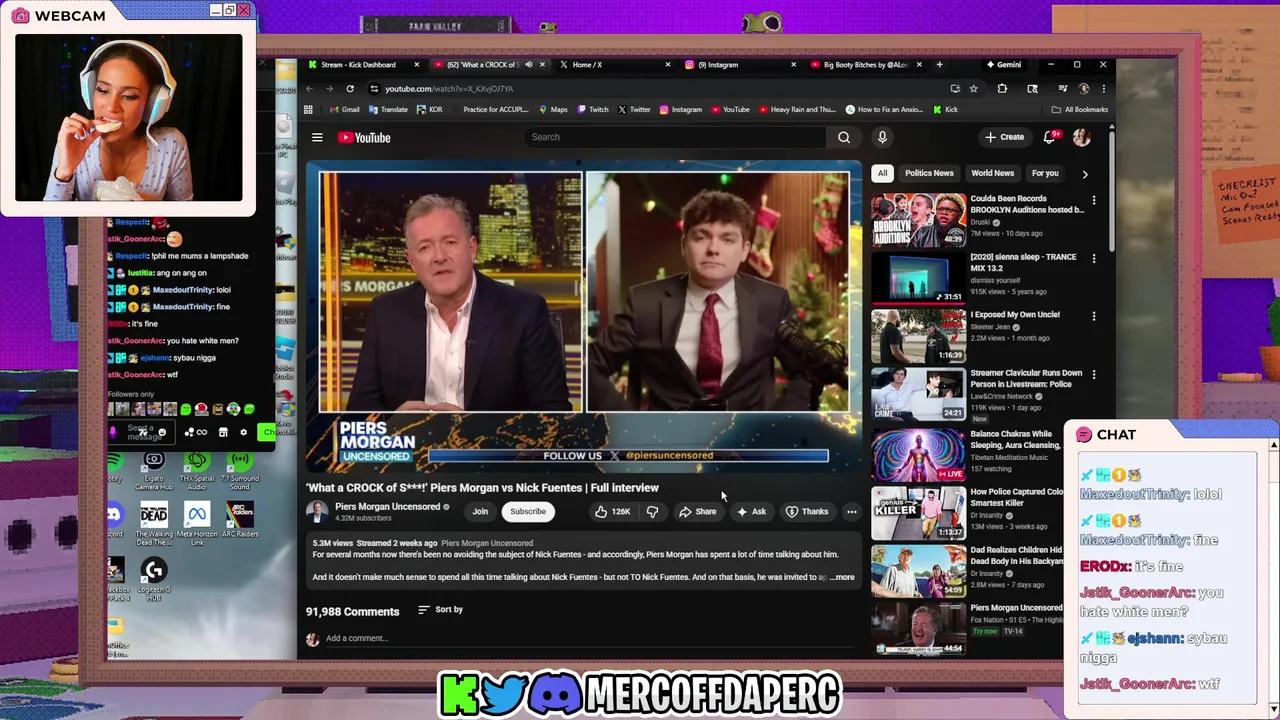
Task: Open options for I Exposed My Own Uncle video
Action: point(1094,316)
